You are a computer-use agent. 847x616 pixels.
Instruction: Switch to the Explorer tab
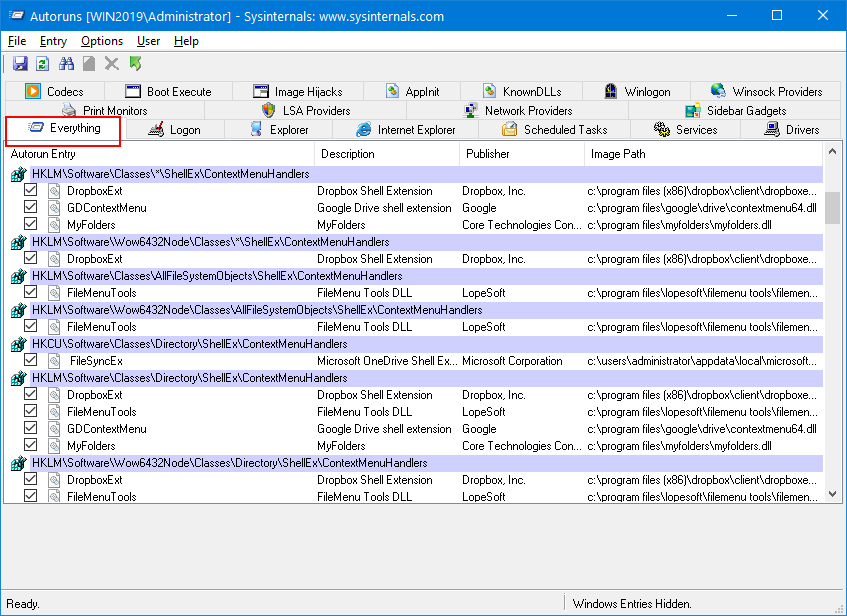[x=279, y=130]
